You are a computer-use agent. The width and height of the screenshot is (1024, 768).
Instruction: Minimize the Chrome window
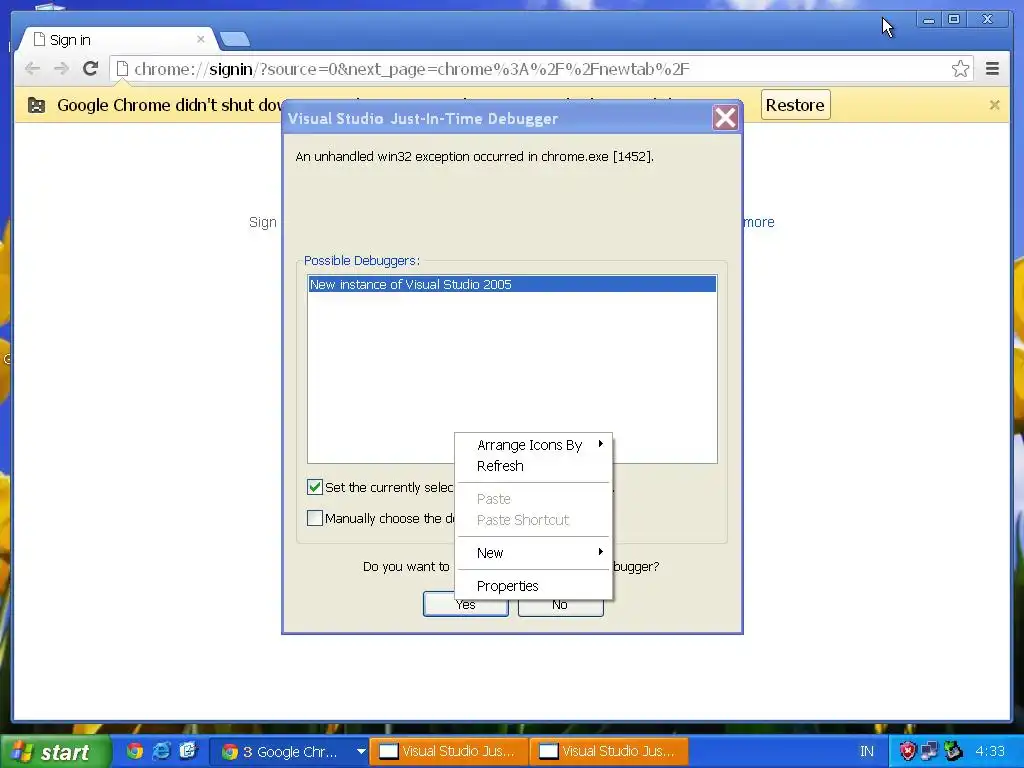tap(928, 20)
